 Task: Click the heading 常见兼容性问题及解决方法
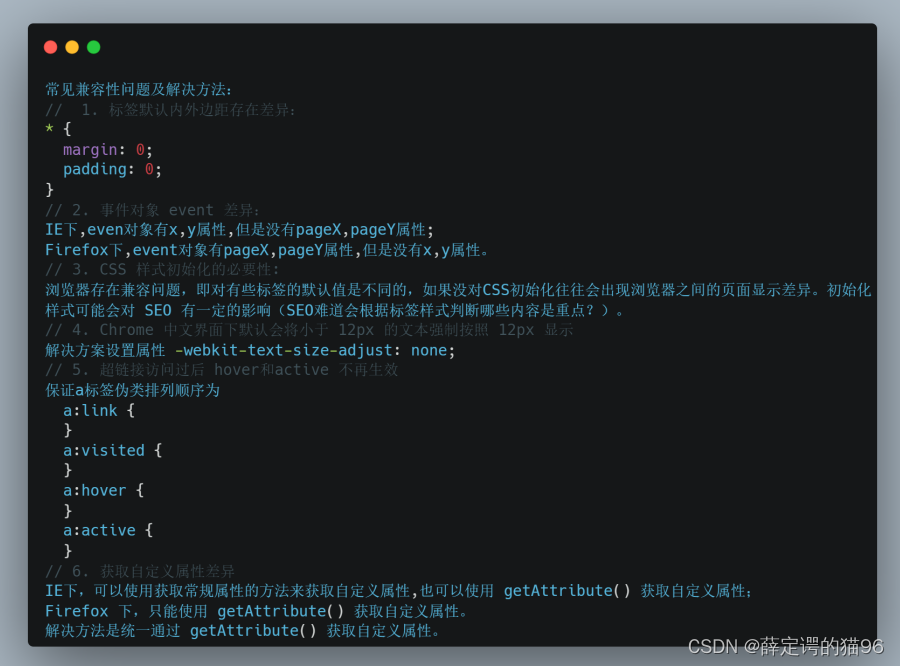pyautogui.click(x=138, y=90)
